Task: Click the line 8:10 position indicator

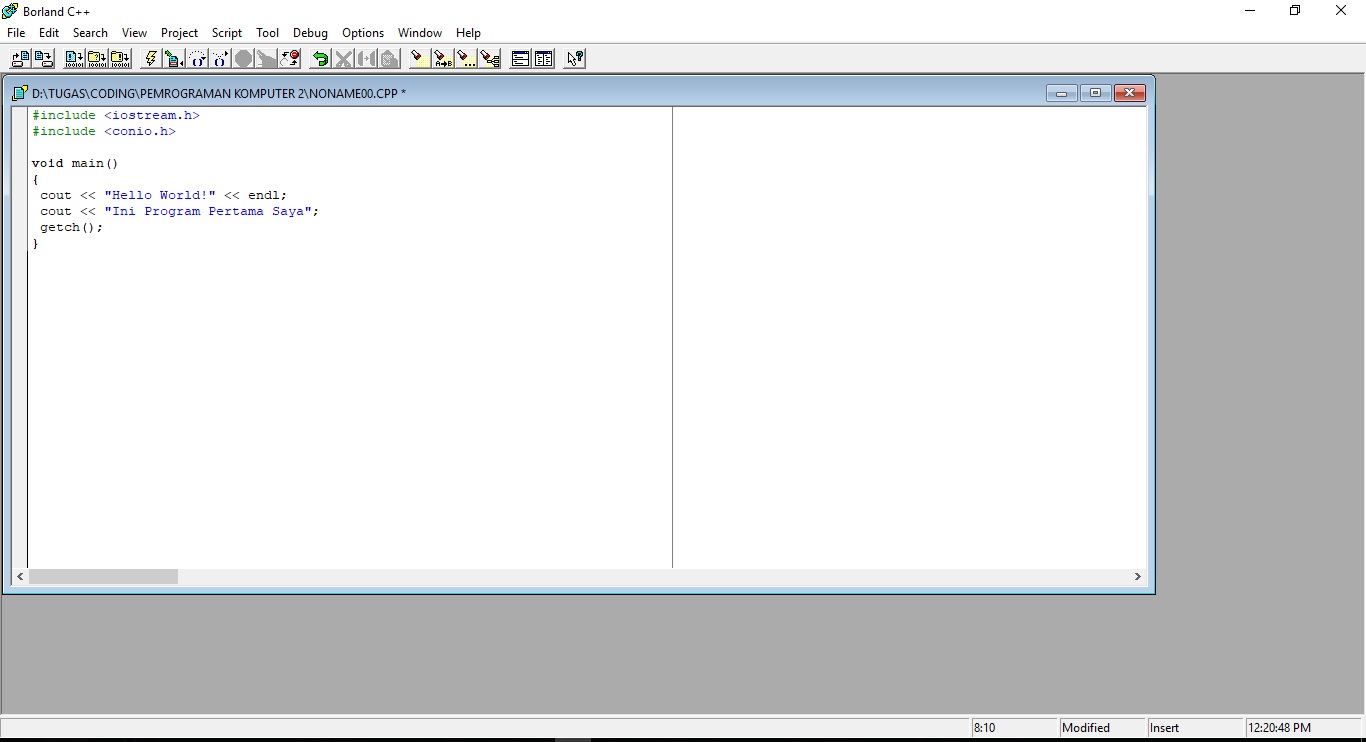Action: (x=985, y=727)
